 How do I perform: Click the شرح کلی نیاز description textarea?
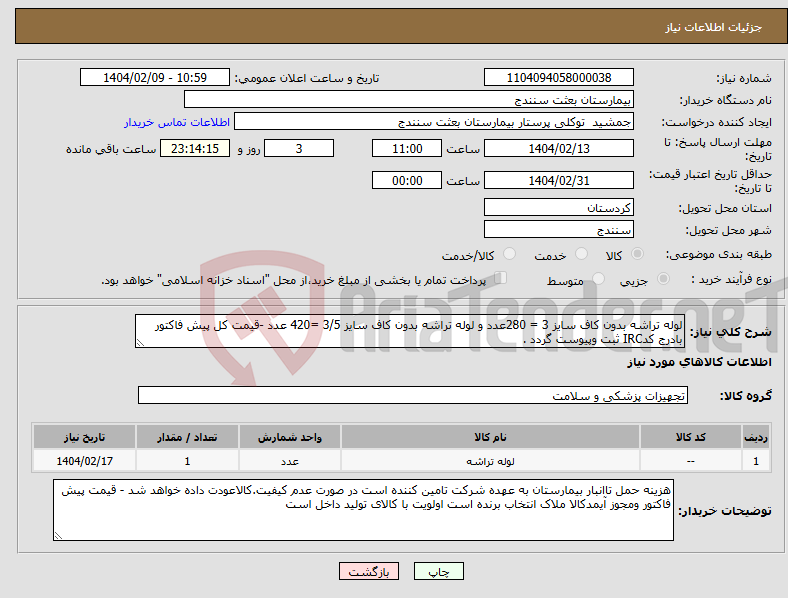coord(410,331)
